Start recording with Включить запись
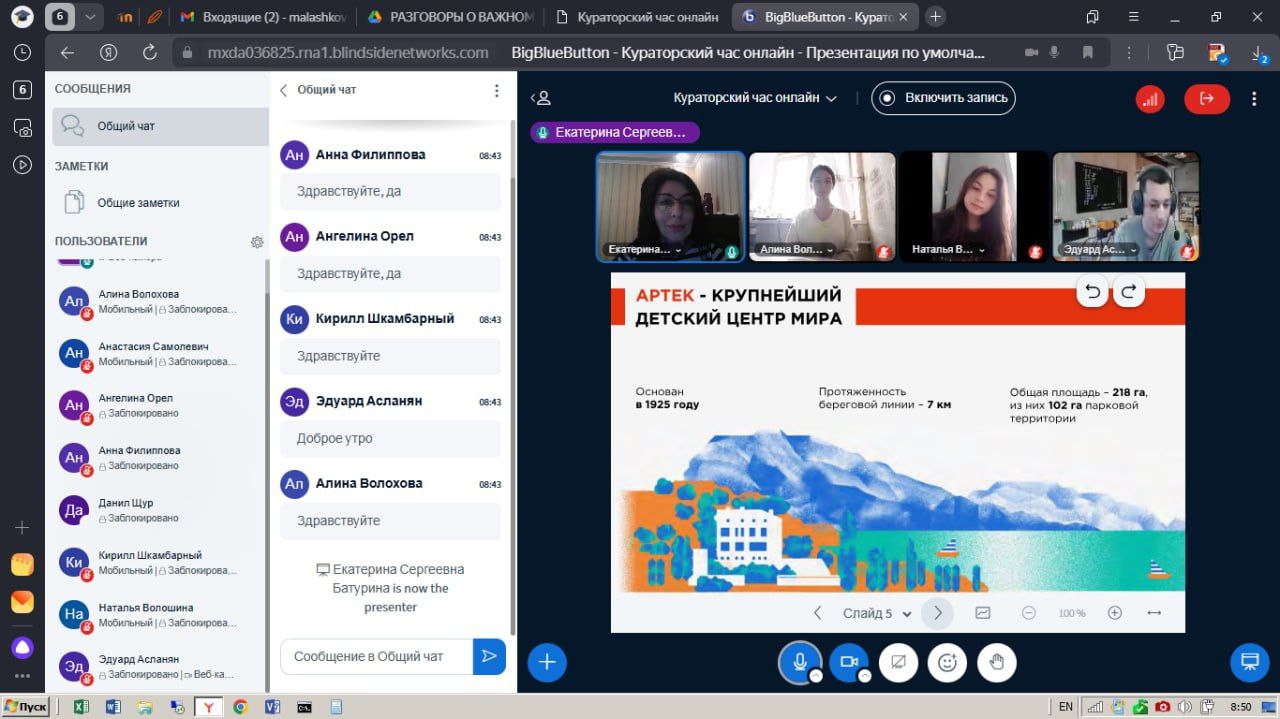Image resolution: width=1280 pixels, height=719 pixels. coord(943,98)
